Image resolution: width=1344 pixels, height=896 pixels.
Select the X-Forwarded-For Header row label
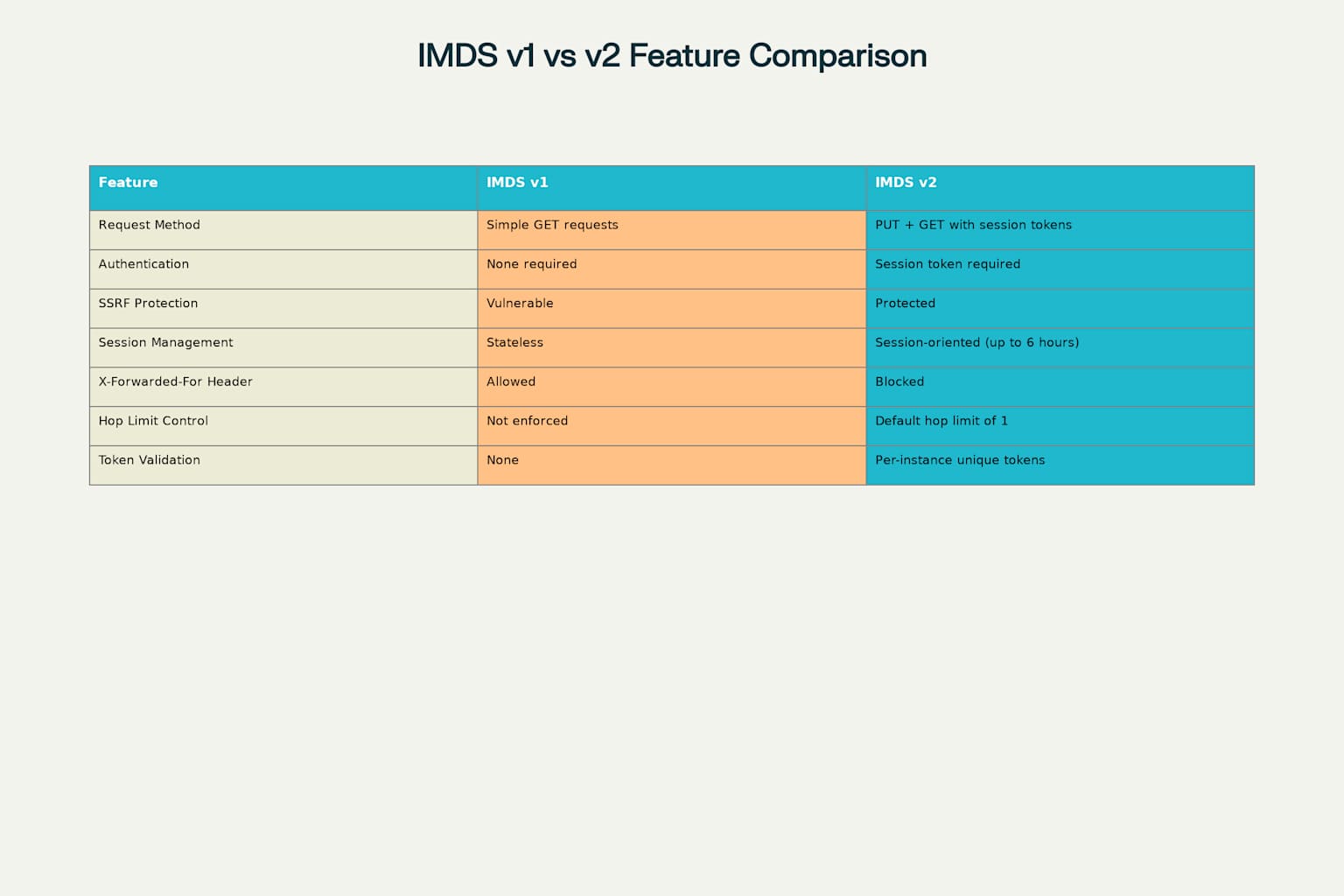click(x=283, y=387)
